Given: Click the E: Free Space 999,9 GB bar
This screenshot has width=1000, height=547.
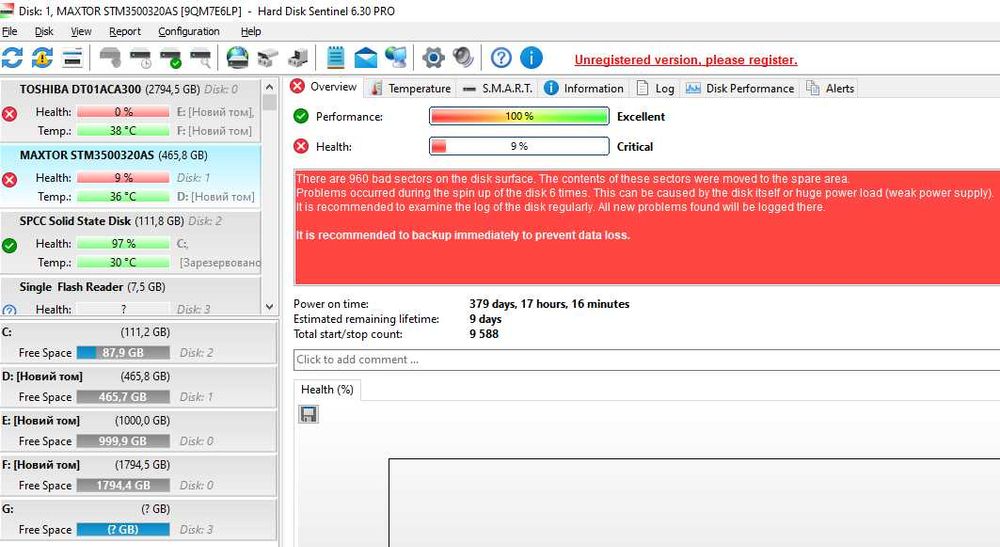Looking at the screenshot, I should (x=123, y=441).
